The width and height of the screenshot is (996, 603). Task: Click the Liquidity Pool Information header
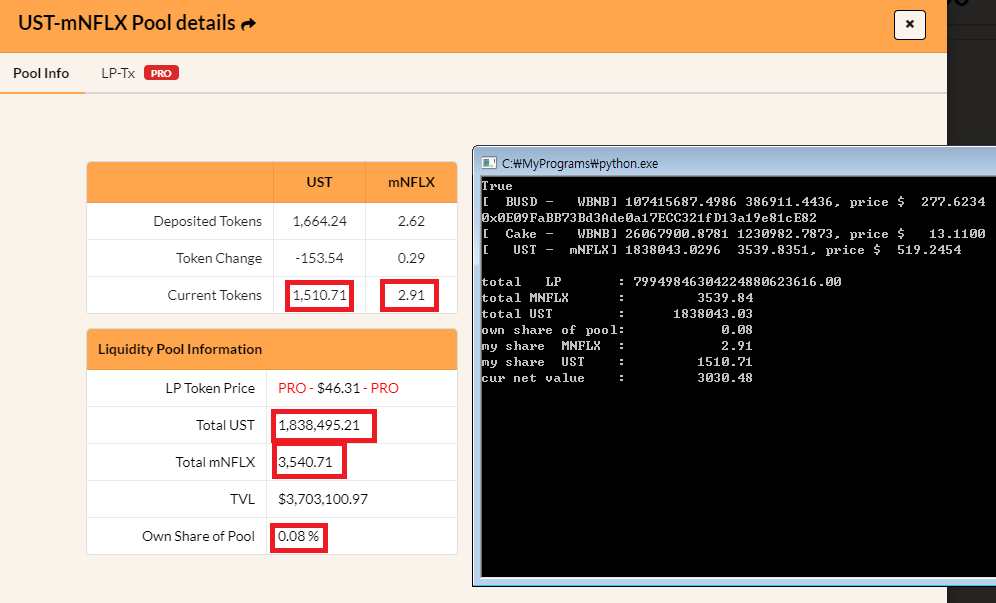(180, 349)
